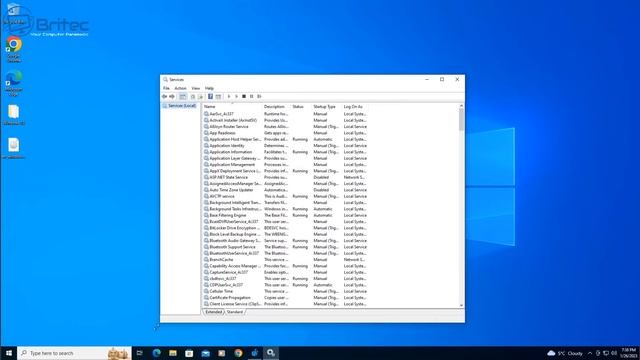Image resolution: width=640 pixels, height=360 pixels.
Task: Open the Recycle Bin desktop icon
Action: 13,14
